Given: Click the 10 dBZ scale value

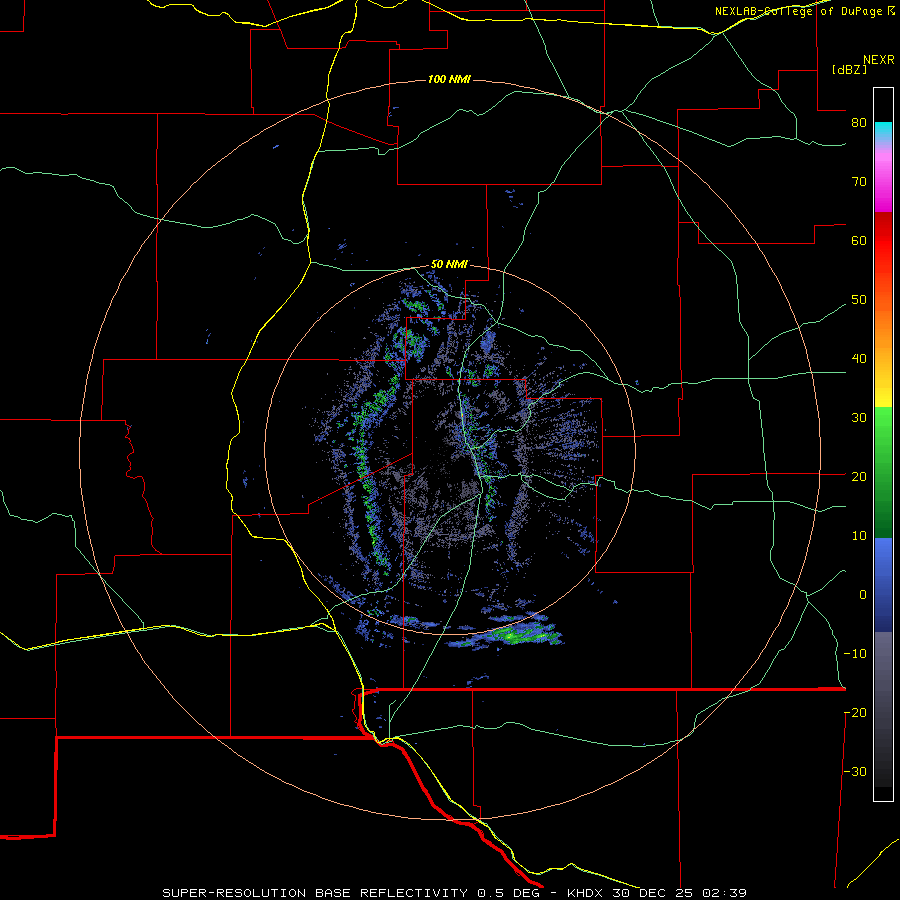Looking at the screenshot, I should [859, 536].
